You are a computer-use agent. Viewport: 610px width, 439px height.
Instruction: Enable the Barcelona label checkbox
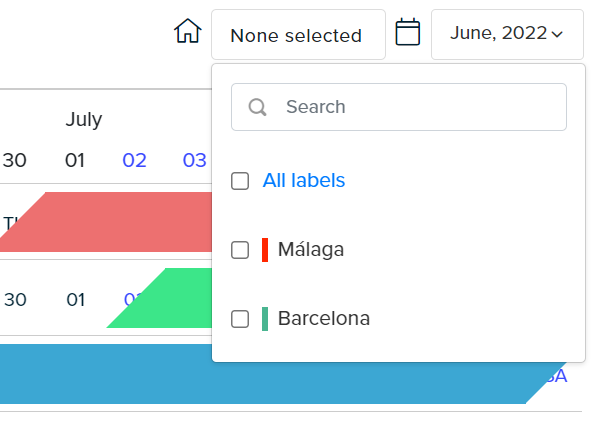(240, 319)
